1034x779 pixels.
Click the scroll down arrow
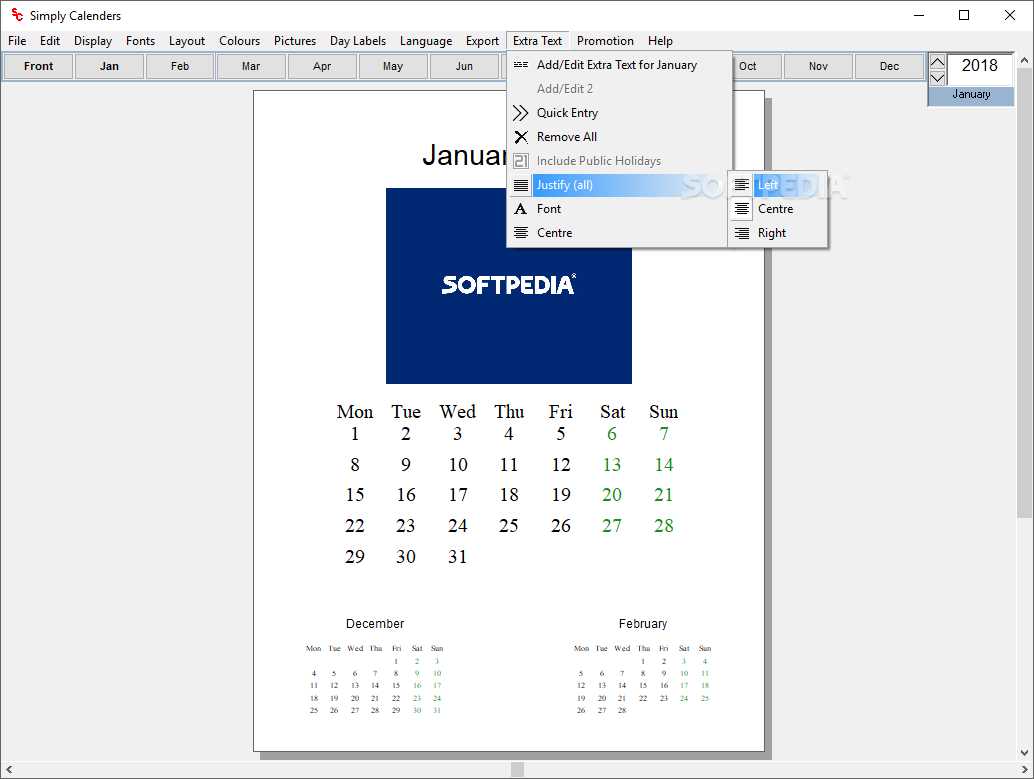1024,753
